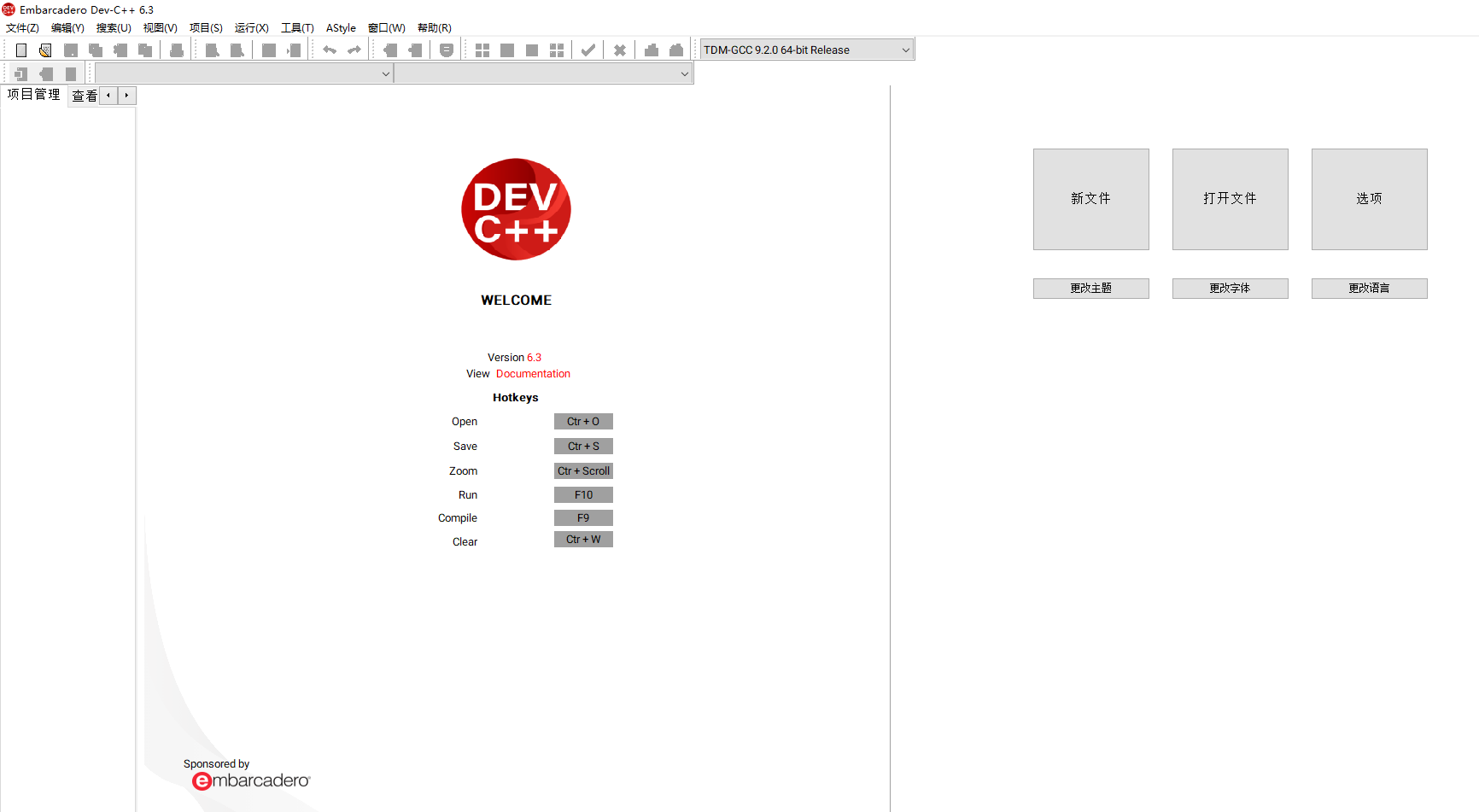Click the 更改语言 button
Viewport: 1479px width, 812px height.
pyautogui.click(x=1369, y=289)
